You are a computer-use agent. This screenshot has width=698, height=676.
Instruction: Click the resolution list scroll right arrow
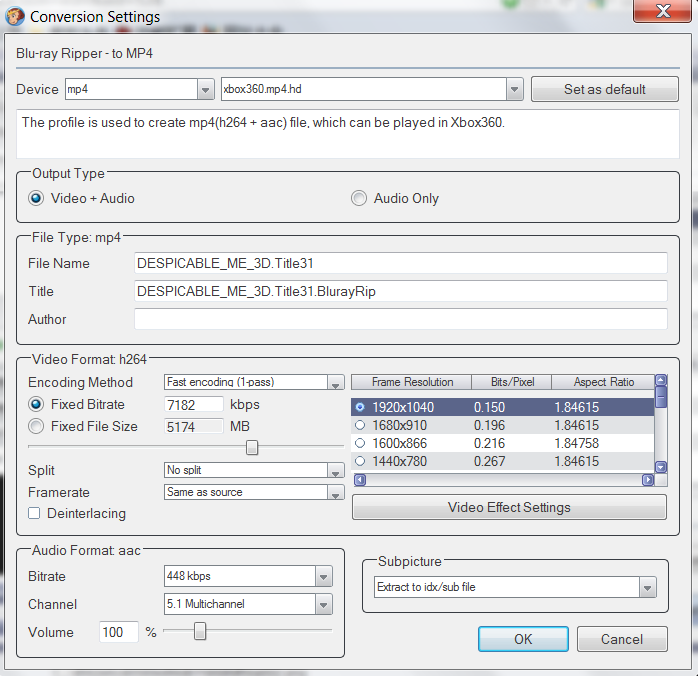pyautogui.click(x=648, y=480)
